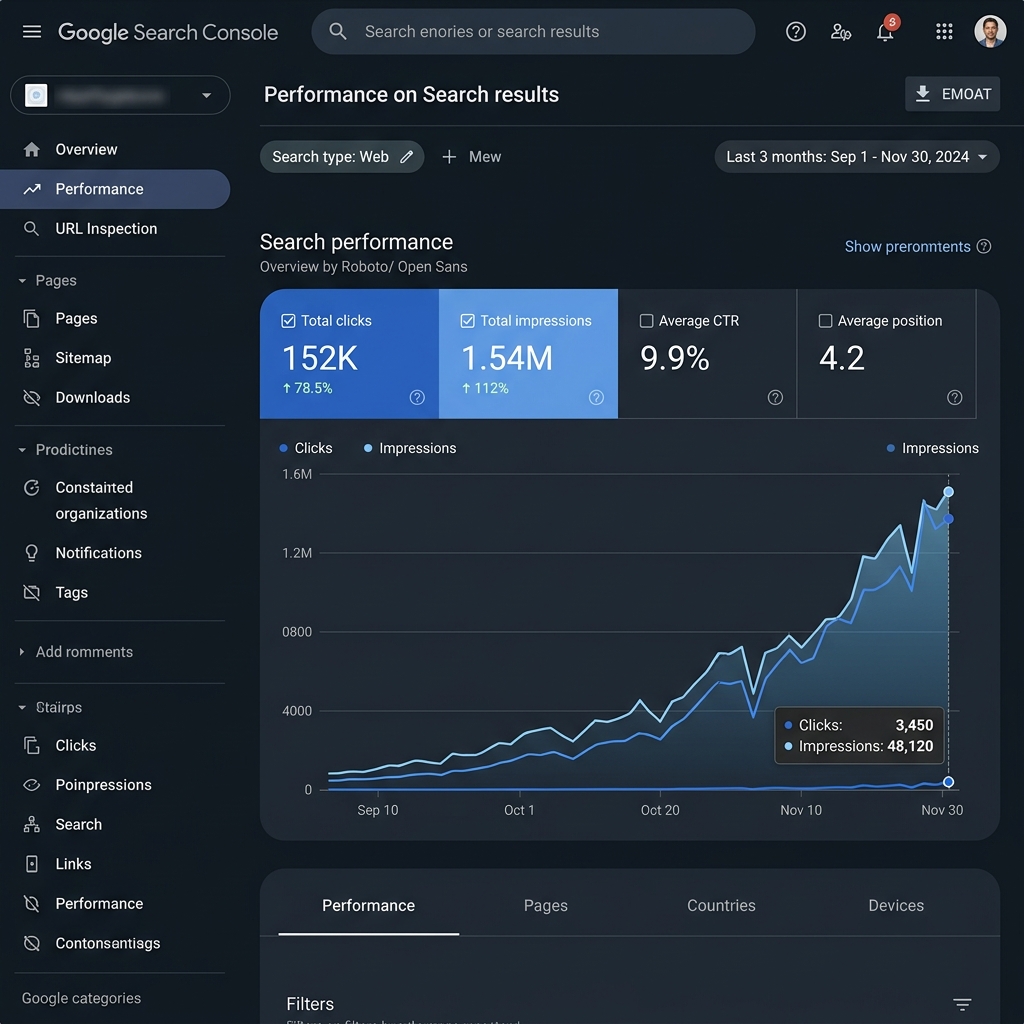This screenshot has height=1024, width=1024.
Task: Click help icon next to Show preronments
Action: tap(984, 247)
